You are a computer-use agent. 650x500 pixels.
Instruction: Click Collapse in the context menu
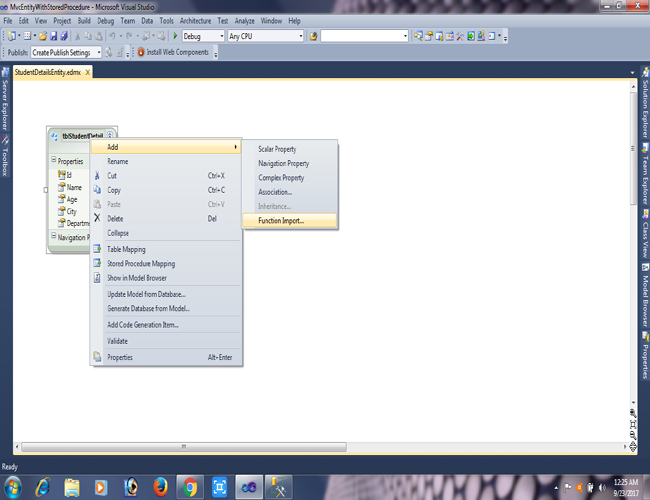(166, 233)
